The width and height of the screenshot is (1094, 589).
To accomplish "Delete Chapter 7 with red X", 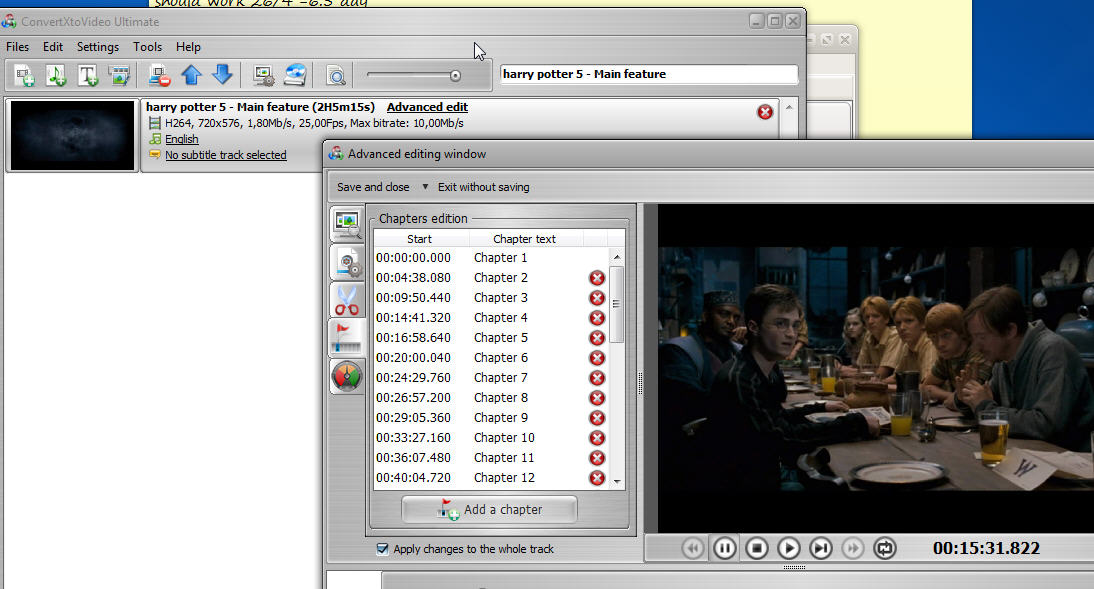I will pos(597,378).
